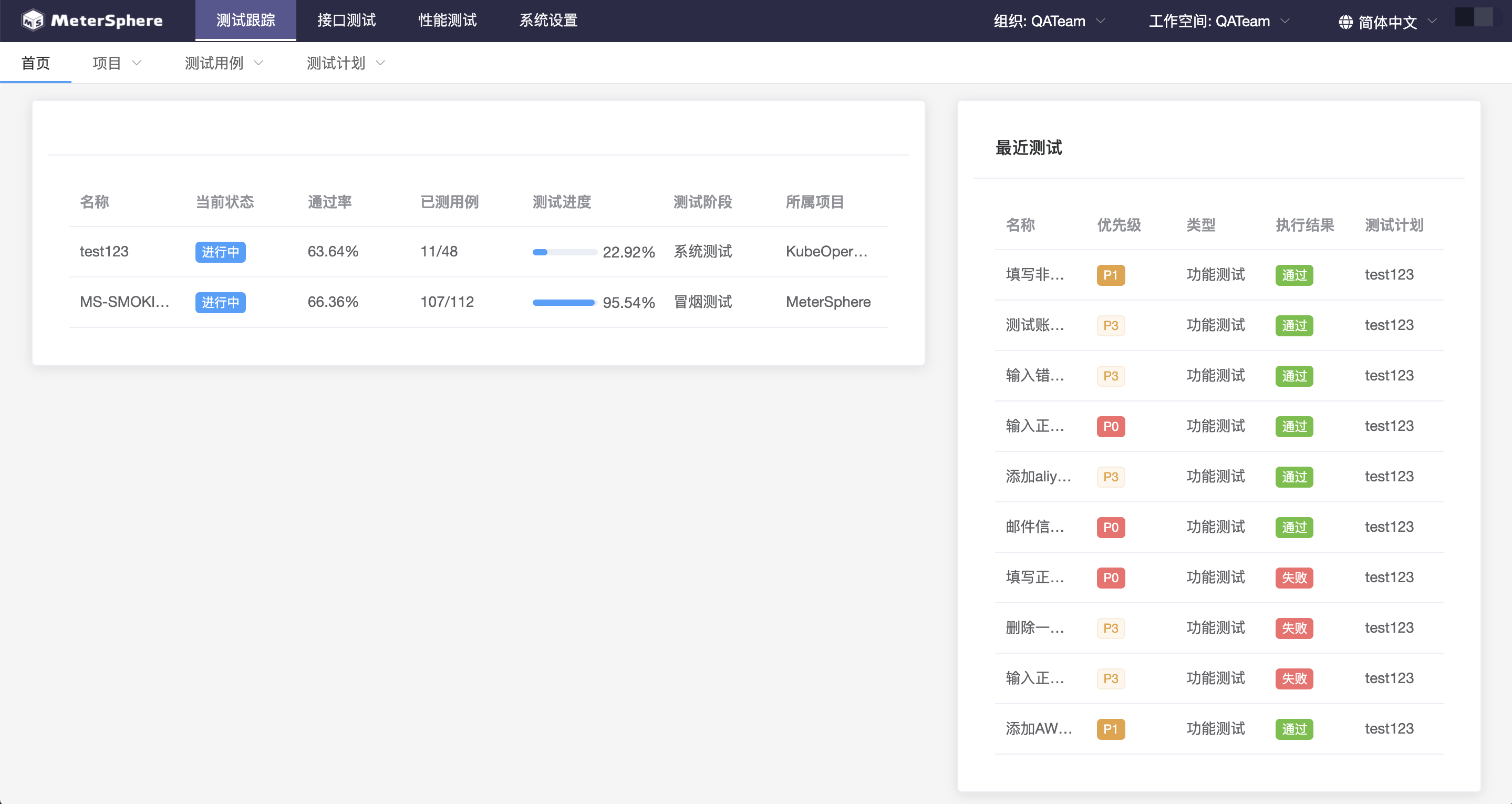This screenshot has width=1512, height=804.
Task: Click 功能测试 type cell of 邮件信… row
Action: tap(1216, 528)
